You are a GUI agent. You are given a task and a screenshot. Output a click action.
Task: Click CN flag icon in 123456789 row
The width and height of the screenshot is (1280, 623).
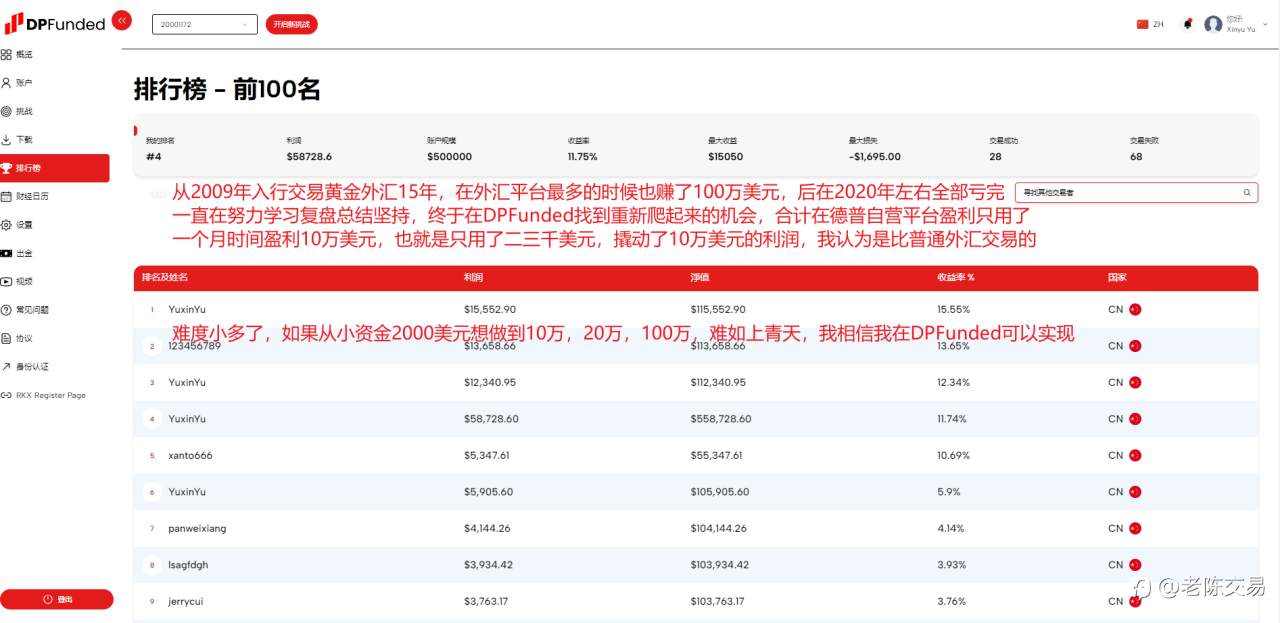pyautogui.click(x=1135, y=346)
